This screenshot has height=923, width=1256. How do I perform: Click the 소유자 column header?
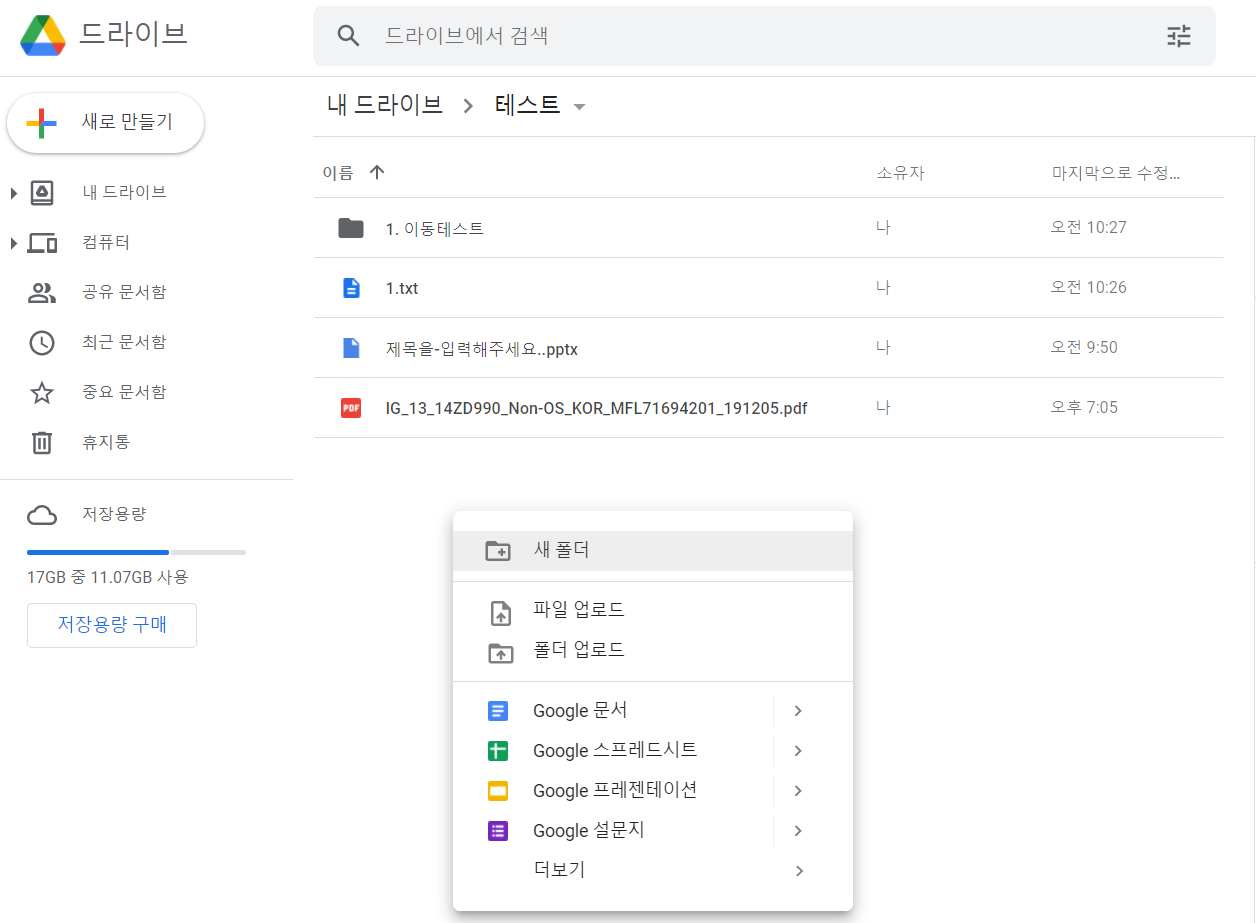pyautogui.click(x=900, y=173)
